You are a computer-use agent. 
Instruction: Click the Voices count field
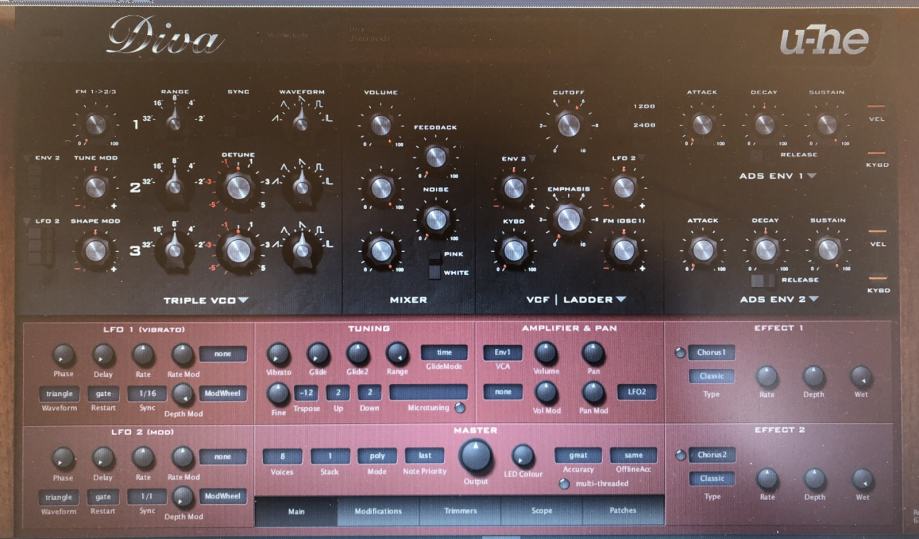coord(282,456)
